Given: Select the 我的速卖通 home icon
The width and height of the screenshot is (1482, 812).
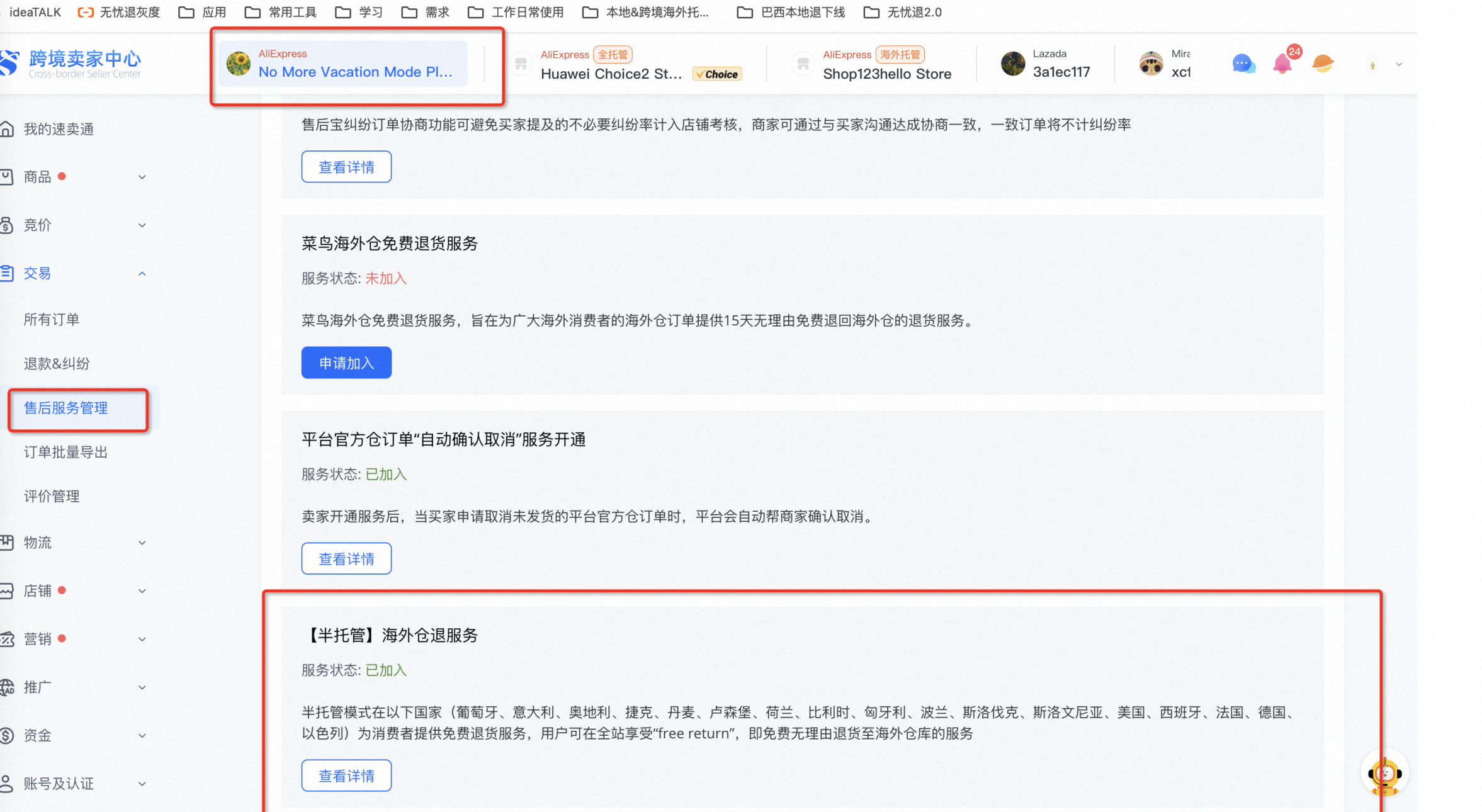Looking at the screenshot, I should 6,128.
